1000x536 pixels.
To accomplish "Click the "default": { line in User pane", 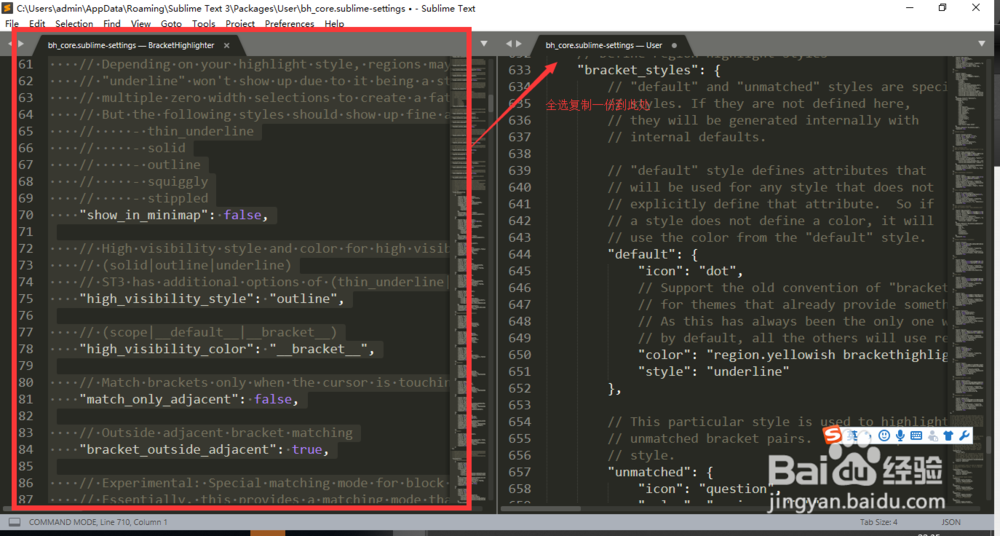I will [653, 254].
